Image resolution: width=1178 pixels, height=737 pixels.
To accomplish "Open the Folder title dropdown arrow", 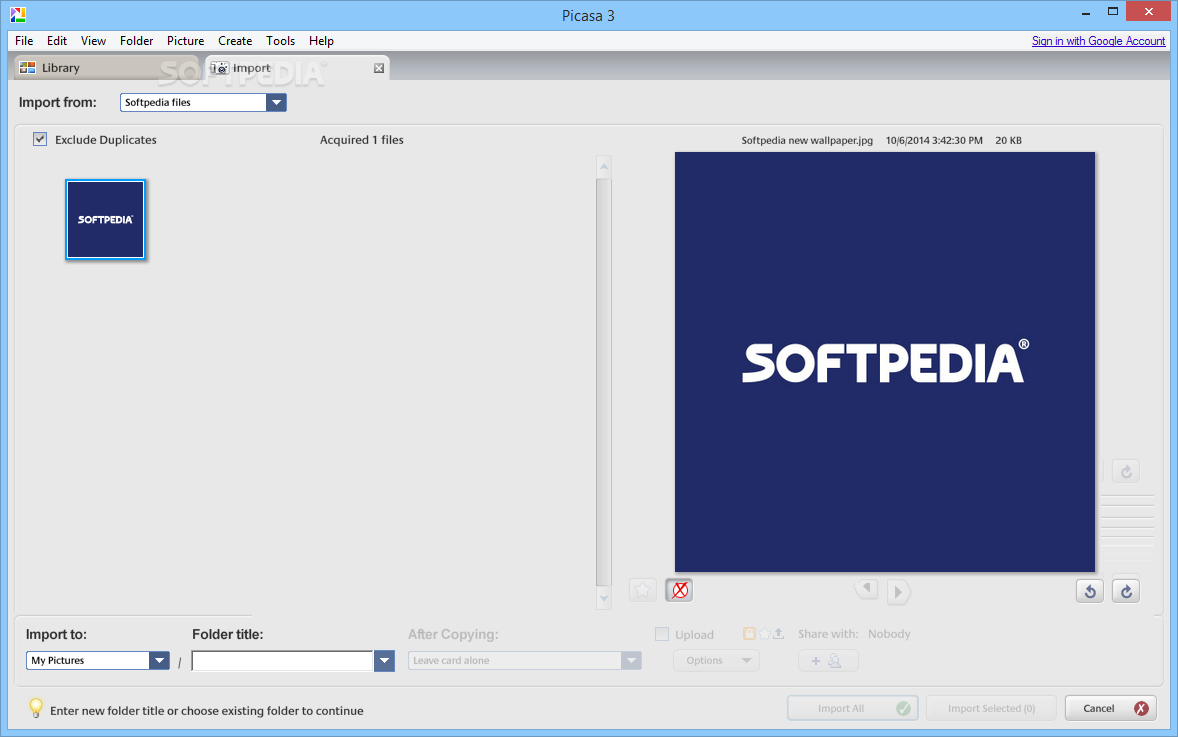I will click(385, 661).
